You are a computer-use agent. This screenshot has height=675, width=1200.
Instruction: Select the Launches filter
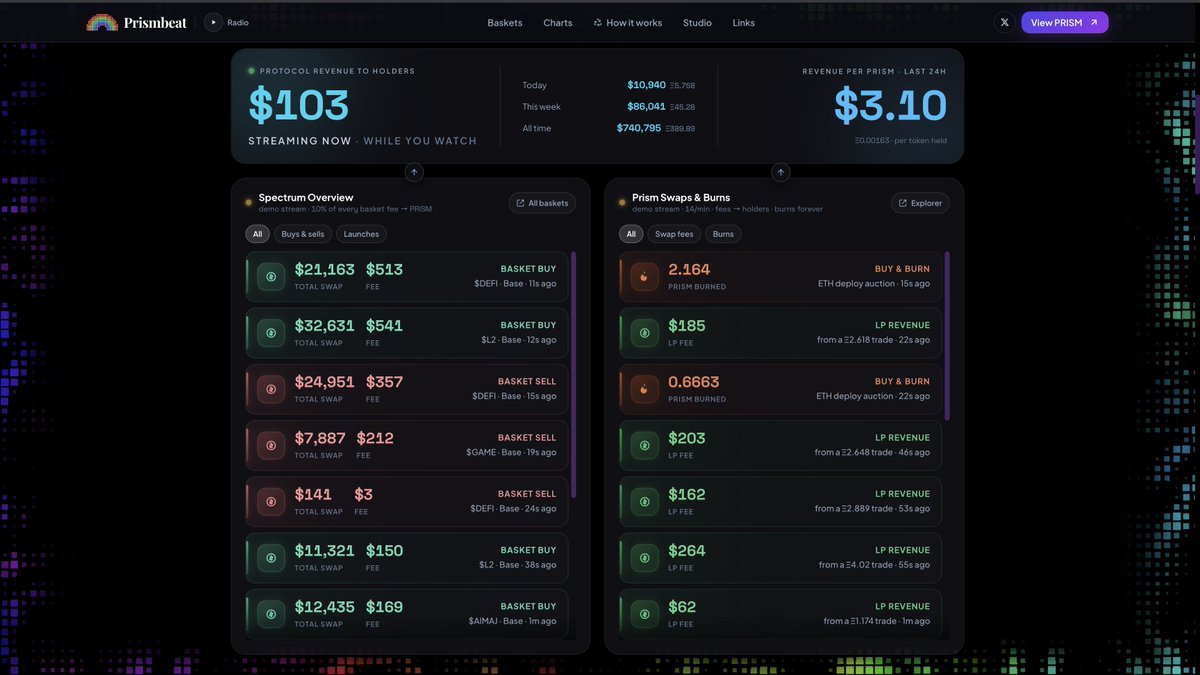point(361,234)
